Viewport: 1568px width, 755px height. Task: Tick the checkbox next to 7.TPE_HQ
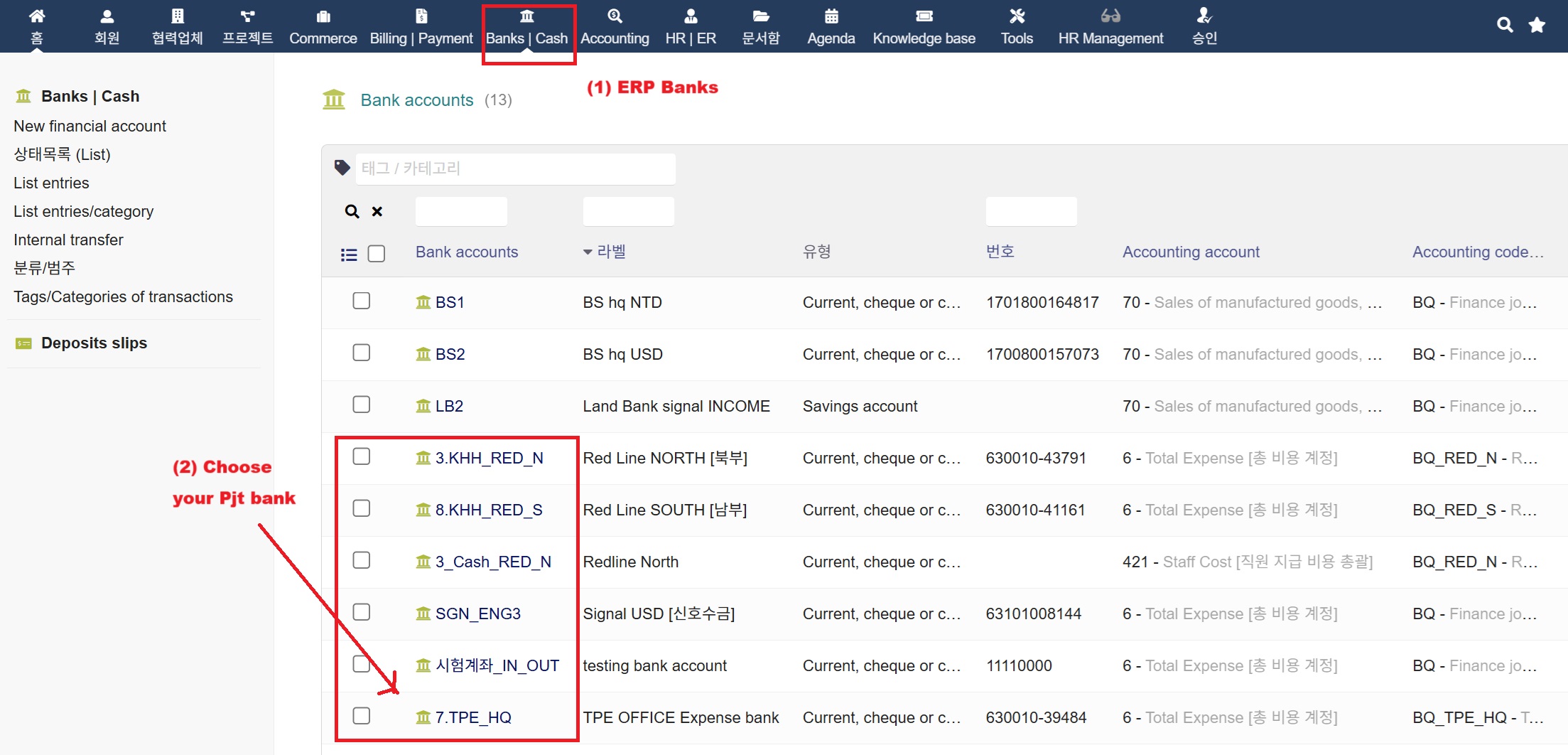tap(362, 716)
